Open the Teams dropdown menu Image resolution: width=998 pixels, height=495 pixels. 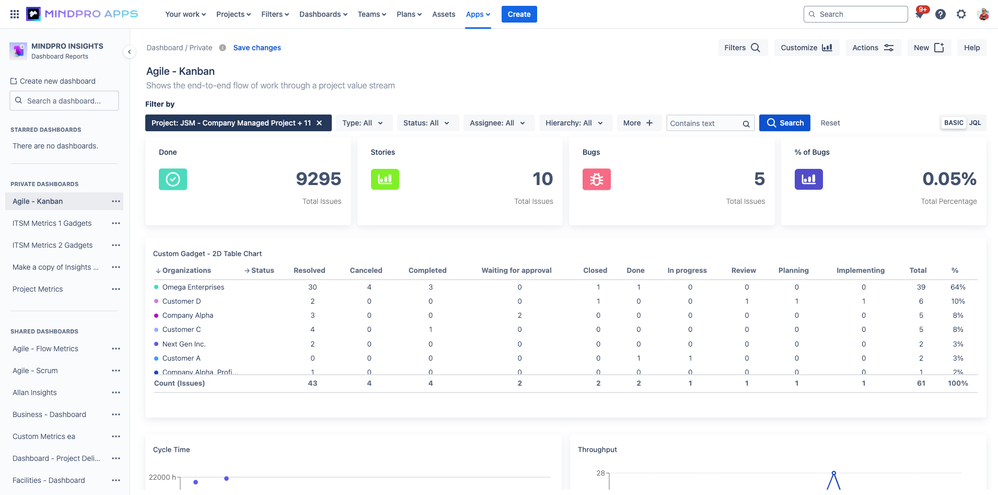pos(372,14)
